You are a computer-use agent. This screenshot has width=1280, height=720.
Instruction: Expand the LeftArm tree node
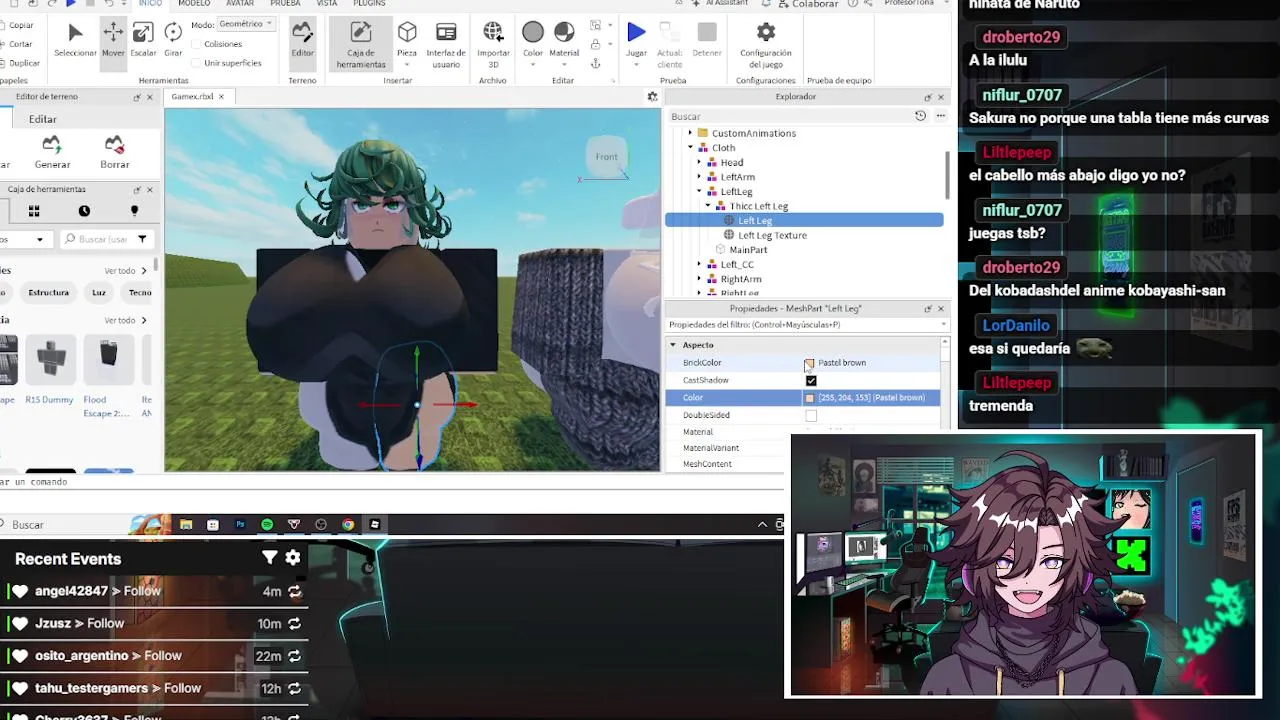tap(699, 177)
